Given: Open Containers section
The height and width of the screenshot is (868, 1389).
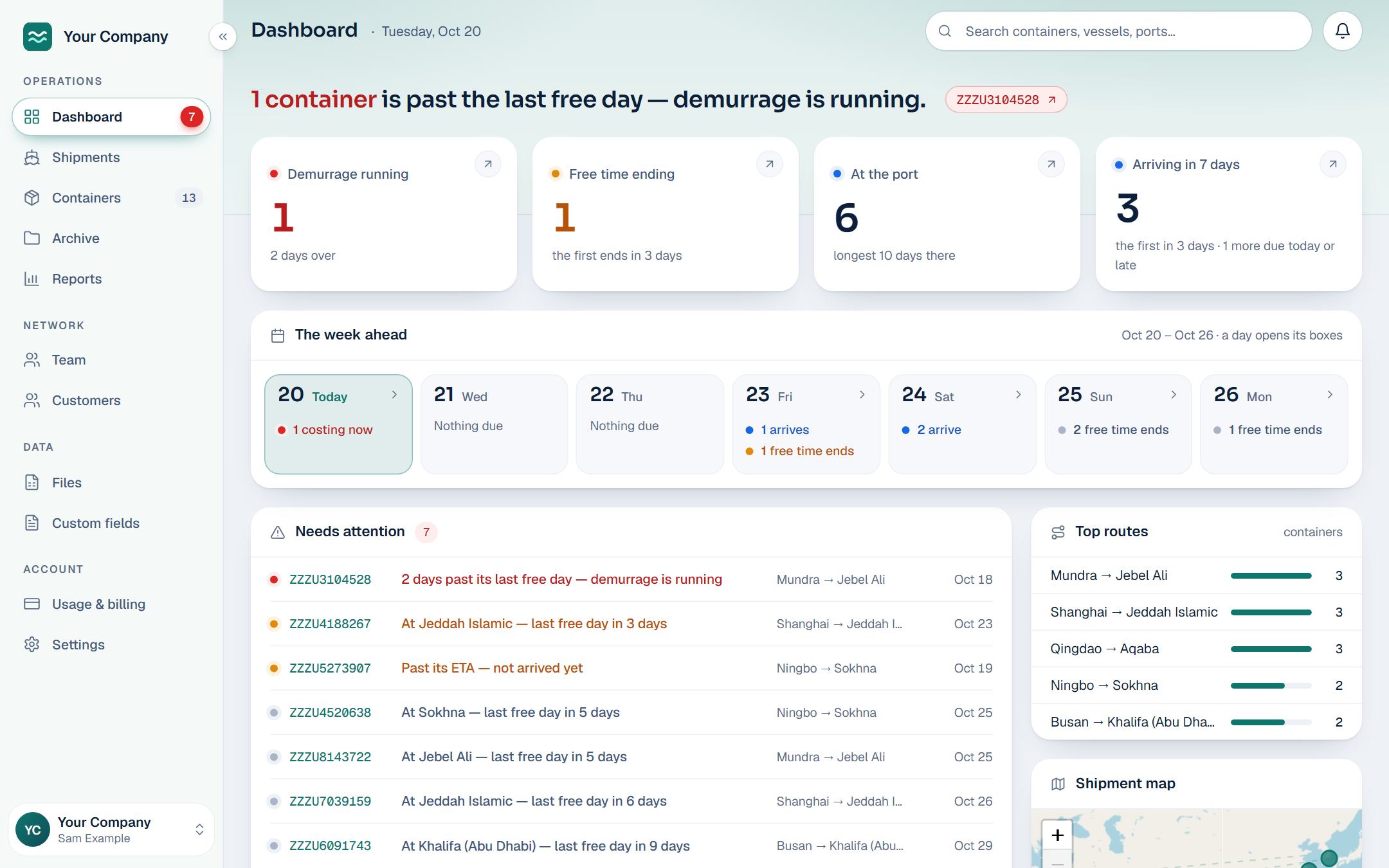Looking at the screenshot, I should click(111, 198).
